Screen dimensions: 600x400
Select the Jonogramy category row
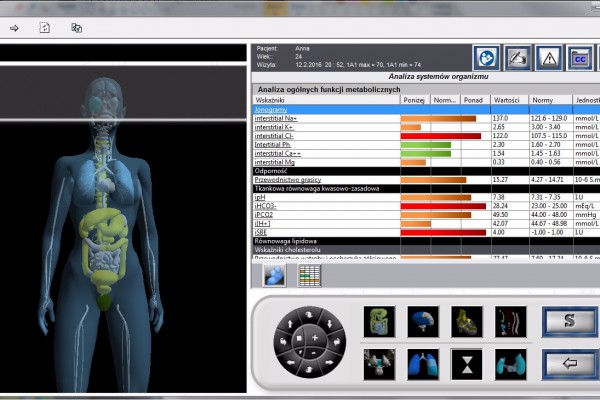pyautogui.click(x=272, y=109)
